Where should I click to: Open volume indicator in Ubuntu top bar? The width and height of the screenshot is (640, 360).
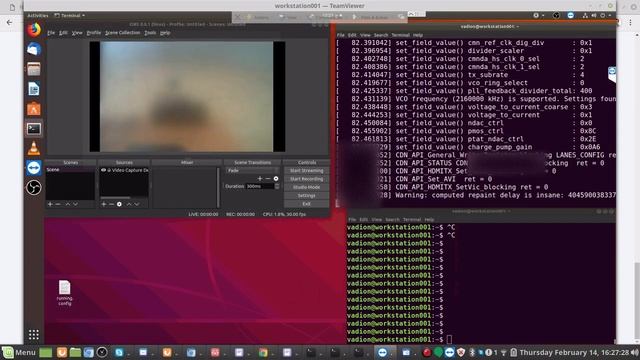click(x=594, y=16)
